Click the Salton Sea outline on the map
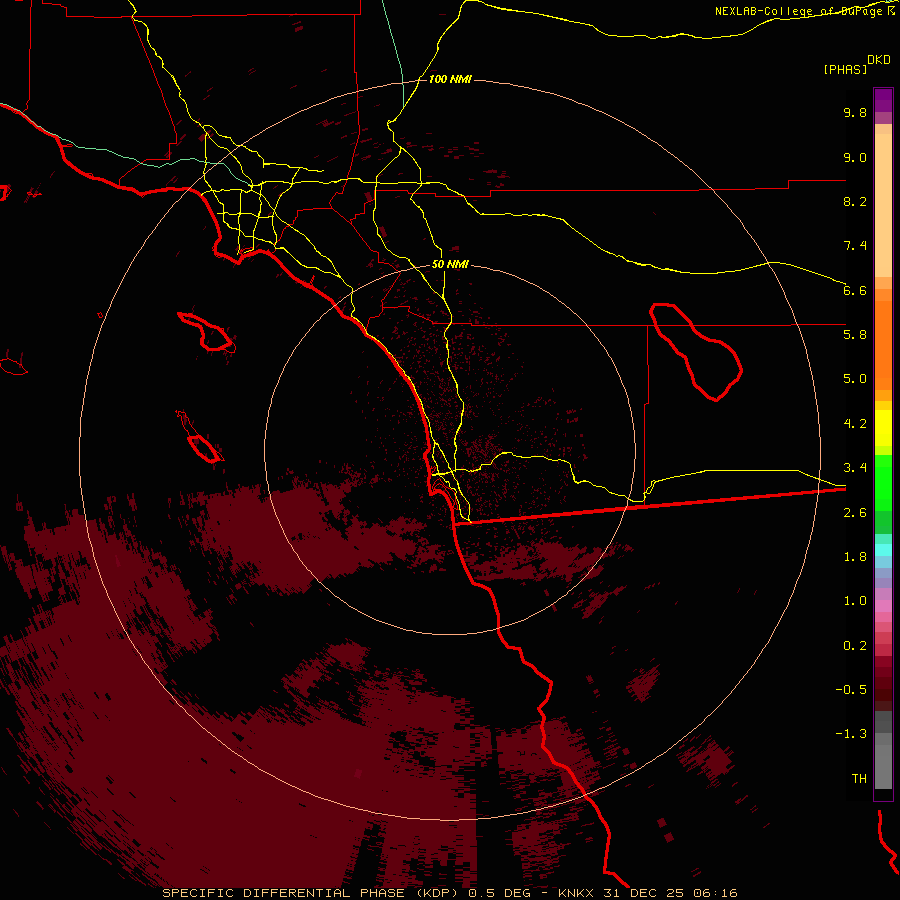900x900 pixels. point(695,351)
